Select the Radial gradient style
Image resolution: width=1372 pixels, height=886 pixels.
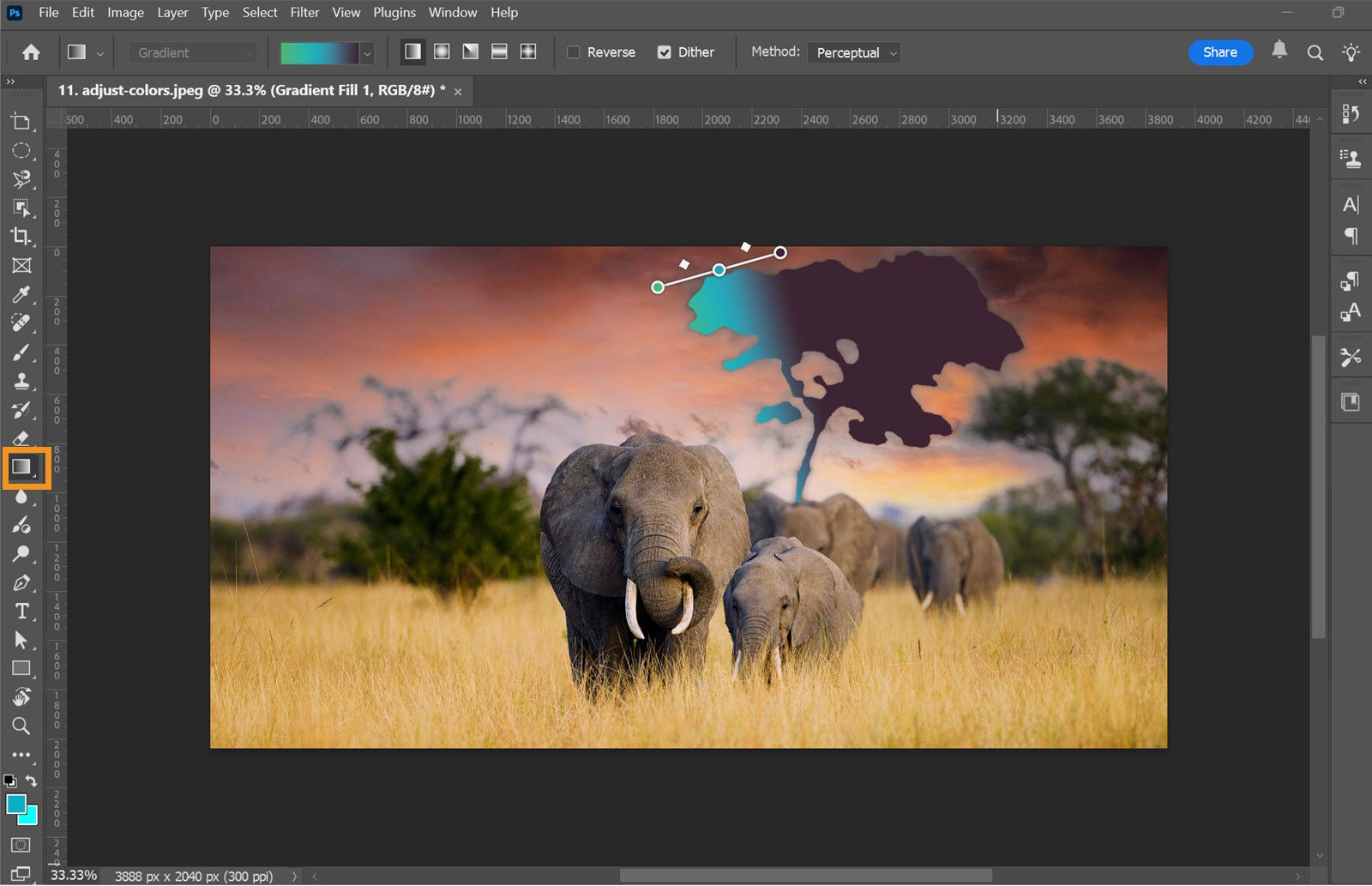(x=441, y=51)
